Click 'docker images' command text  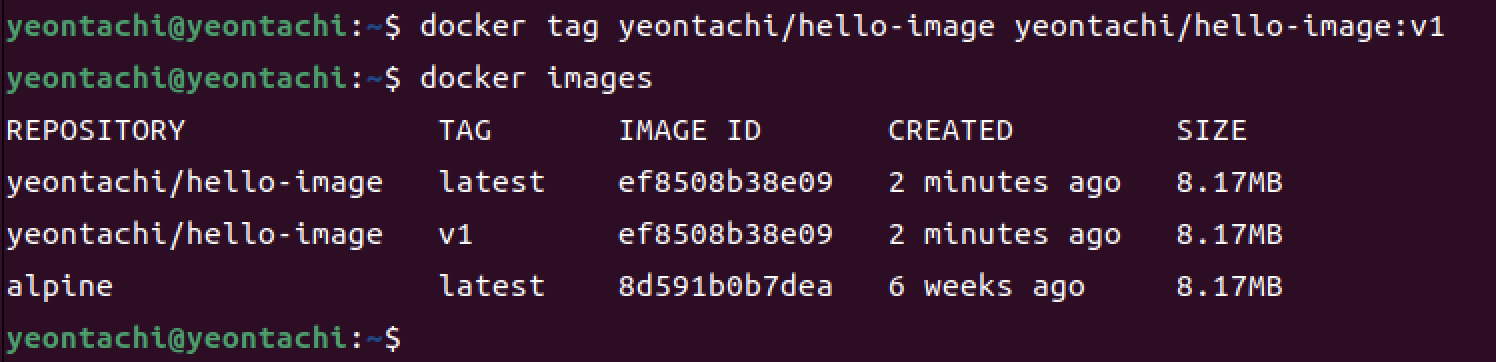(536, 79)
